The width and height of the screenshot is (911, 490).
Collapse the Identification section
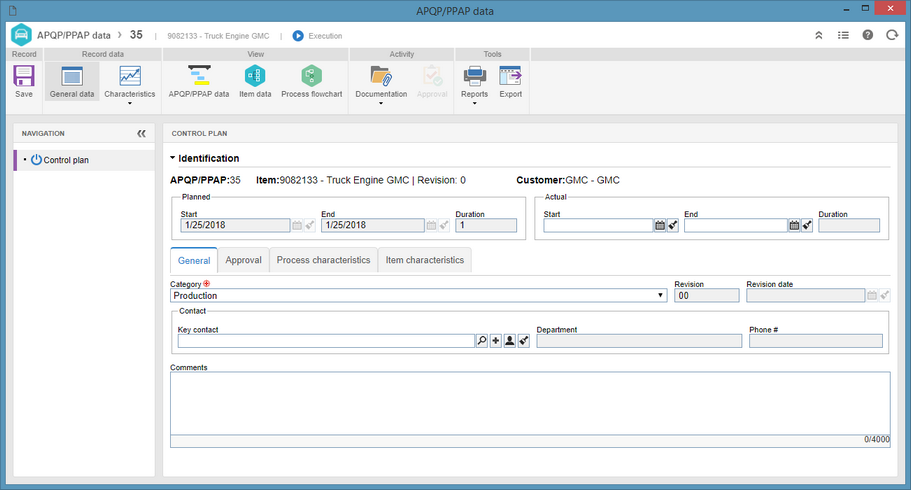click(173, 158)
